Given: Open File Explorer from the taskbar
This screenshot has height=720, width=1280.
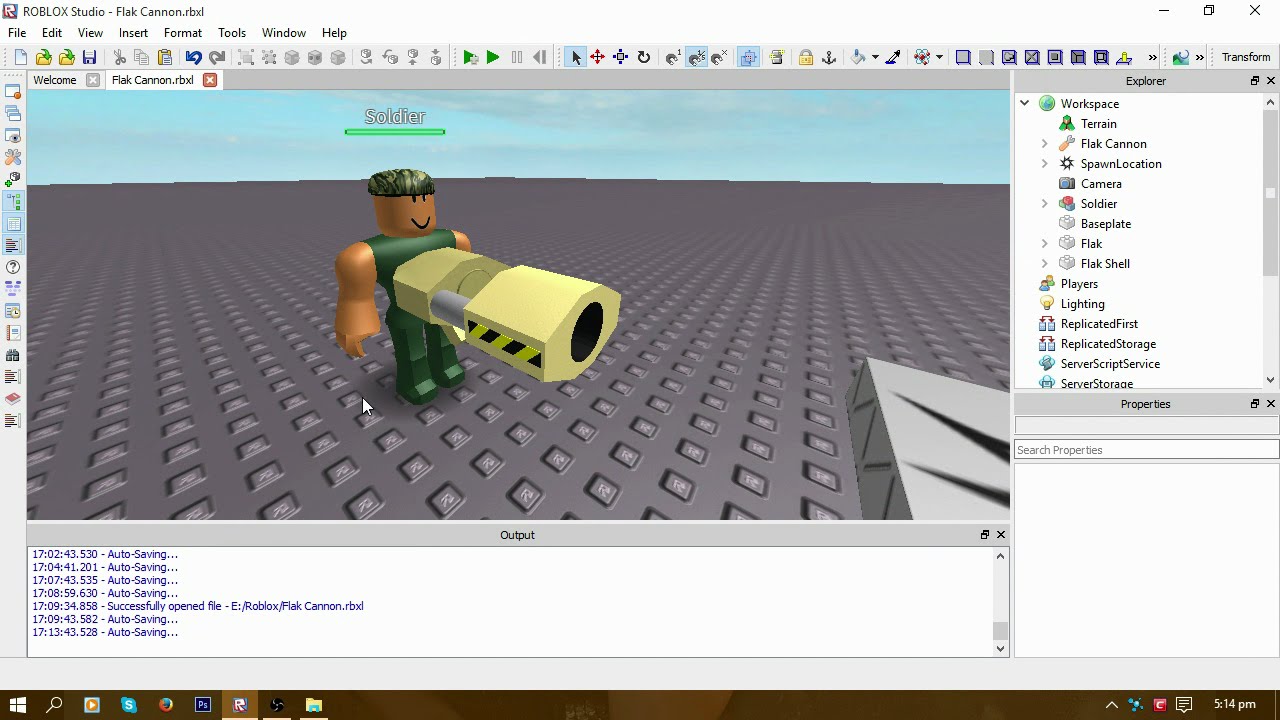Looking at the screenshot, I should [x=314, y=705].
